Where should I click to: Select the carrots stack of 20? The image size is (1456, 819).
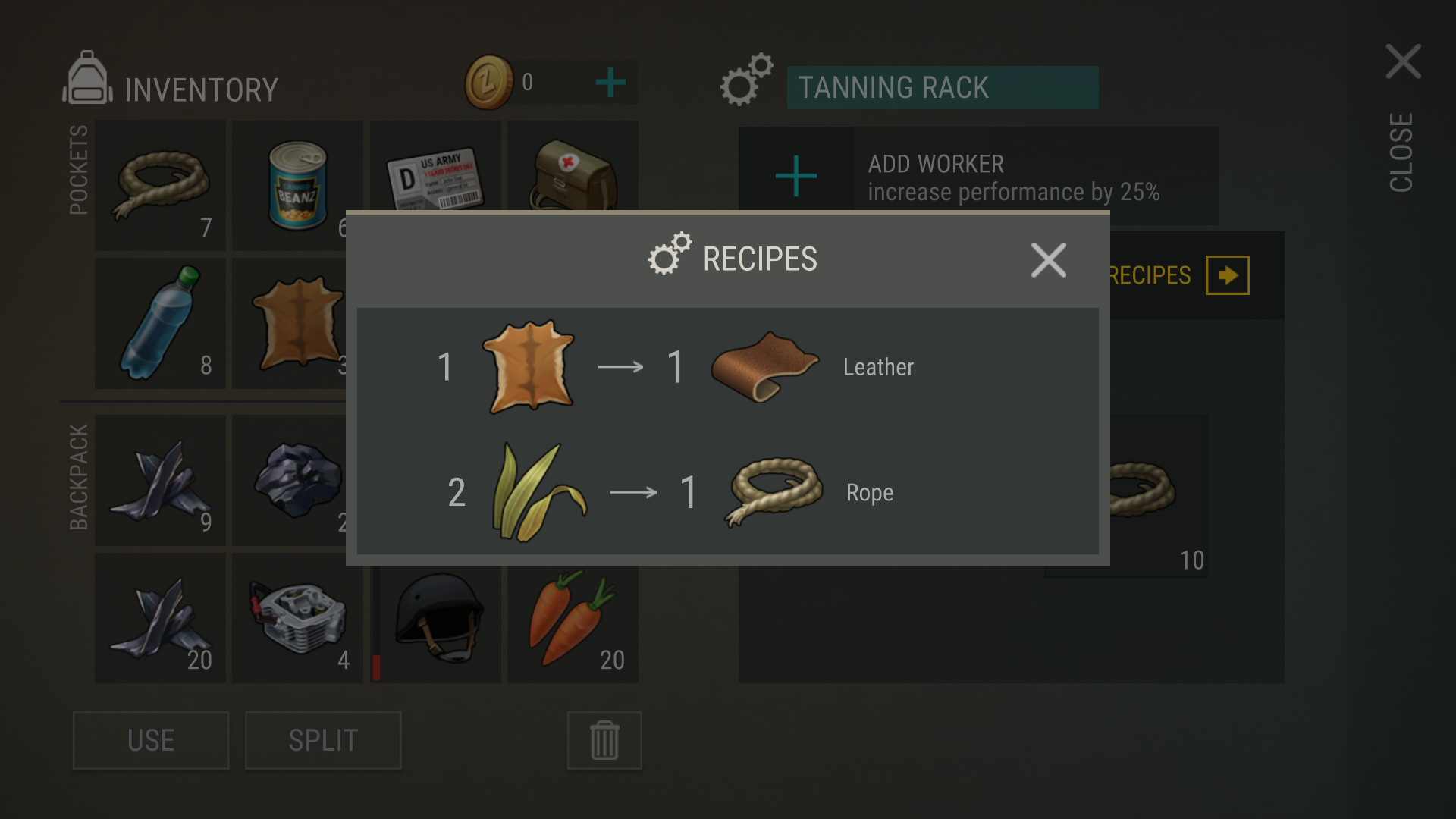click(x=573, y=625)
